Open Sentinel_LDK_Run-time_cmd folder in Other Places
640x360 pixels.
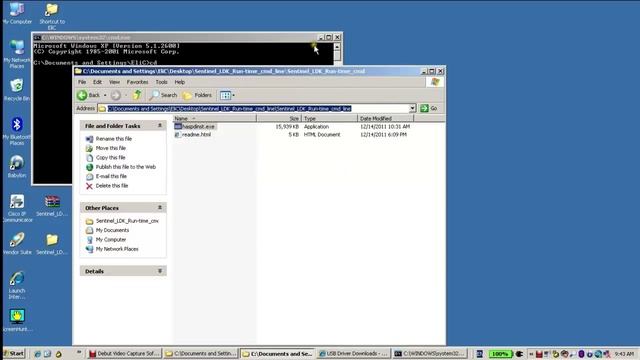[127, 221]
